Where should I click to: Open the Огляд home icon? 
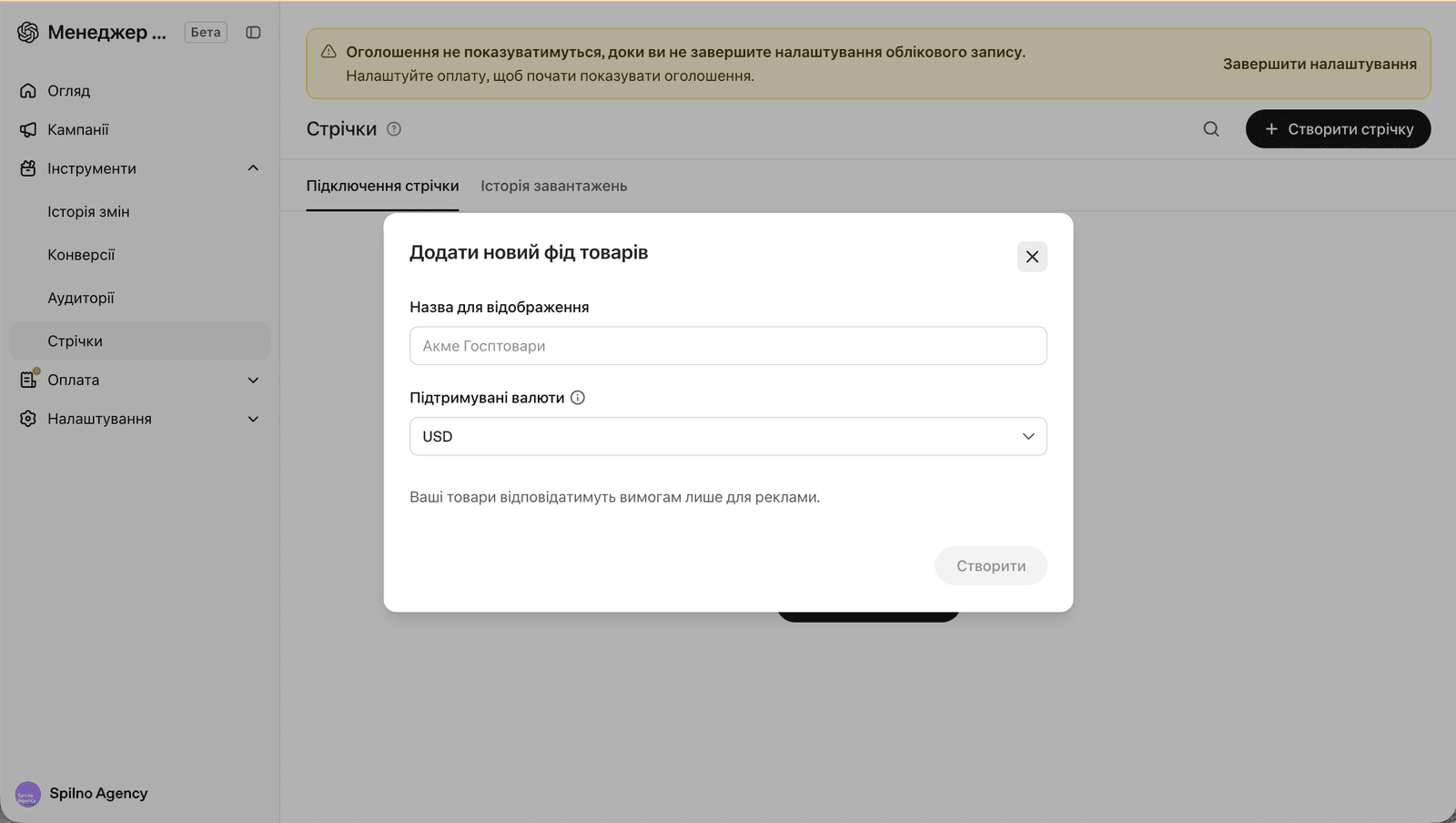pos(28,90)
